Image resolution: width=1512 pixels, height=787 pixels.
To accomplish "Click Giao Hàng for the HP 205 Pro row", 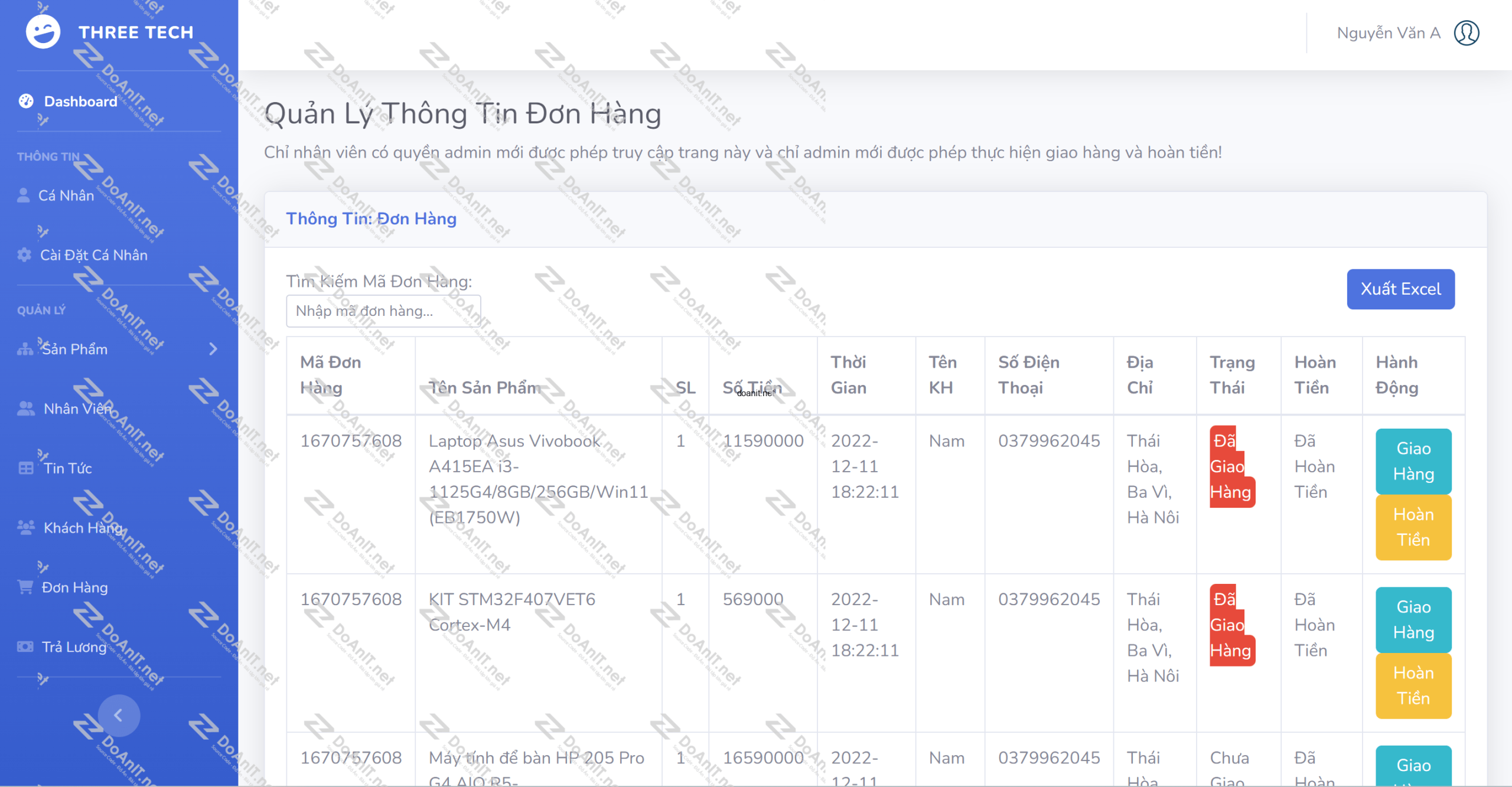I will [1413, 766].
